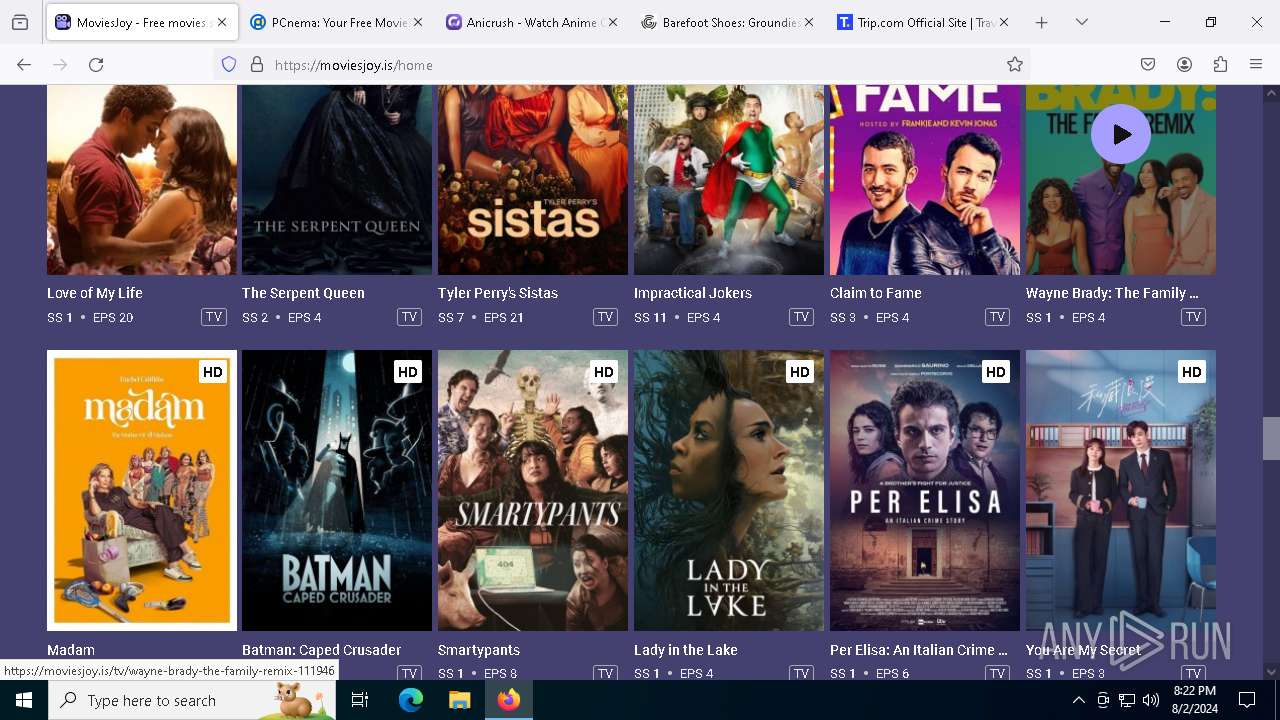The height and width of the screenshot is (720, 1280).
Task: Play Wayne Brady: The Family Remix
Action: pos(1120,134)
